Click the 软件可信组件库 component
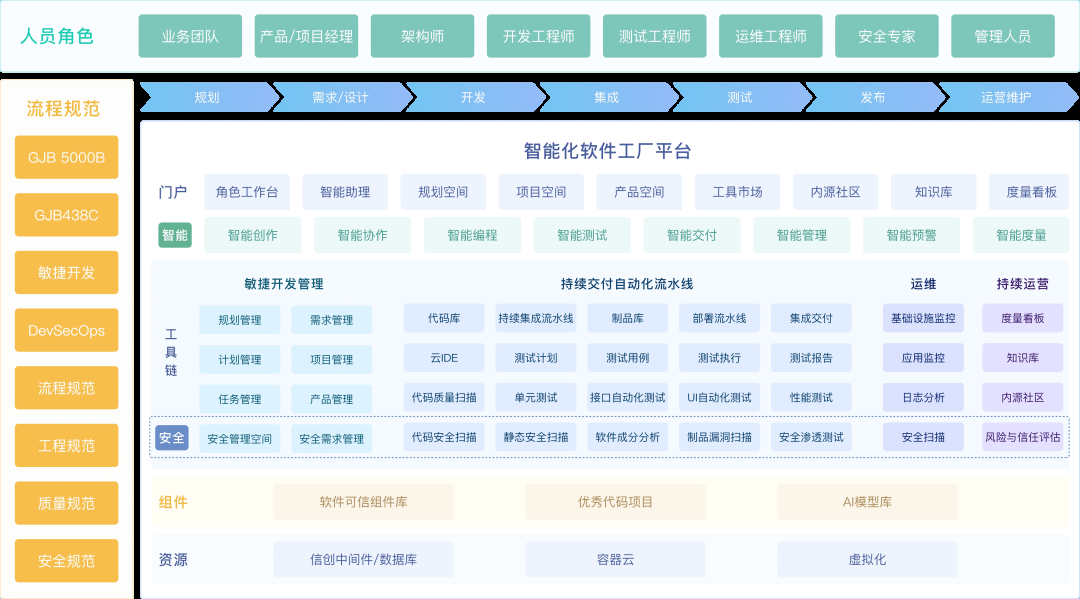The image size is (1080, 599). 363,502
